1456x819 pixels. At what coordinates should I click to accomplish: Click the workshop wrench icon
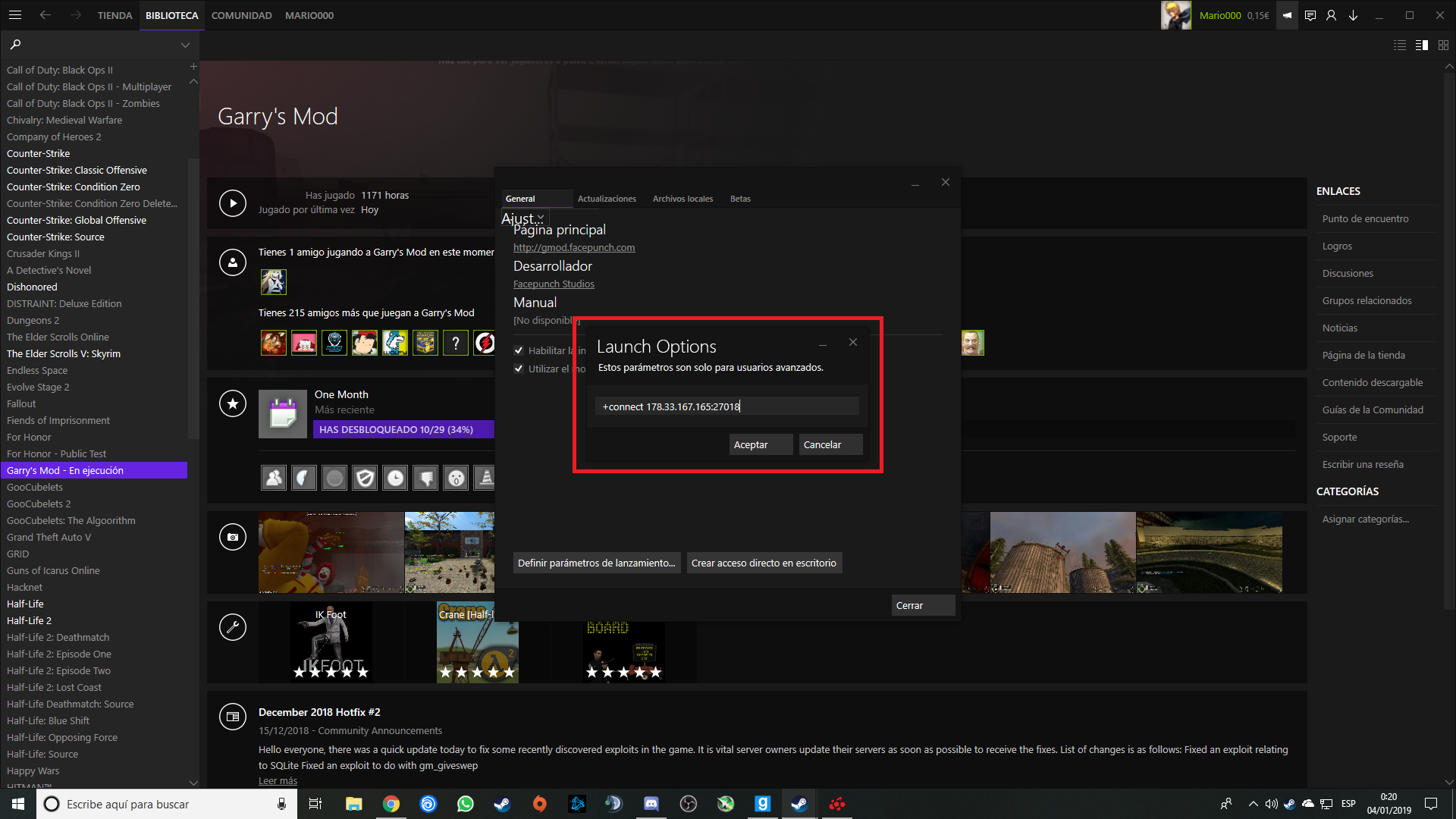coord(233,627)
